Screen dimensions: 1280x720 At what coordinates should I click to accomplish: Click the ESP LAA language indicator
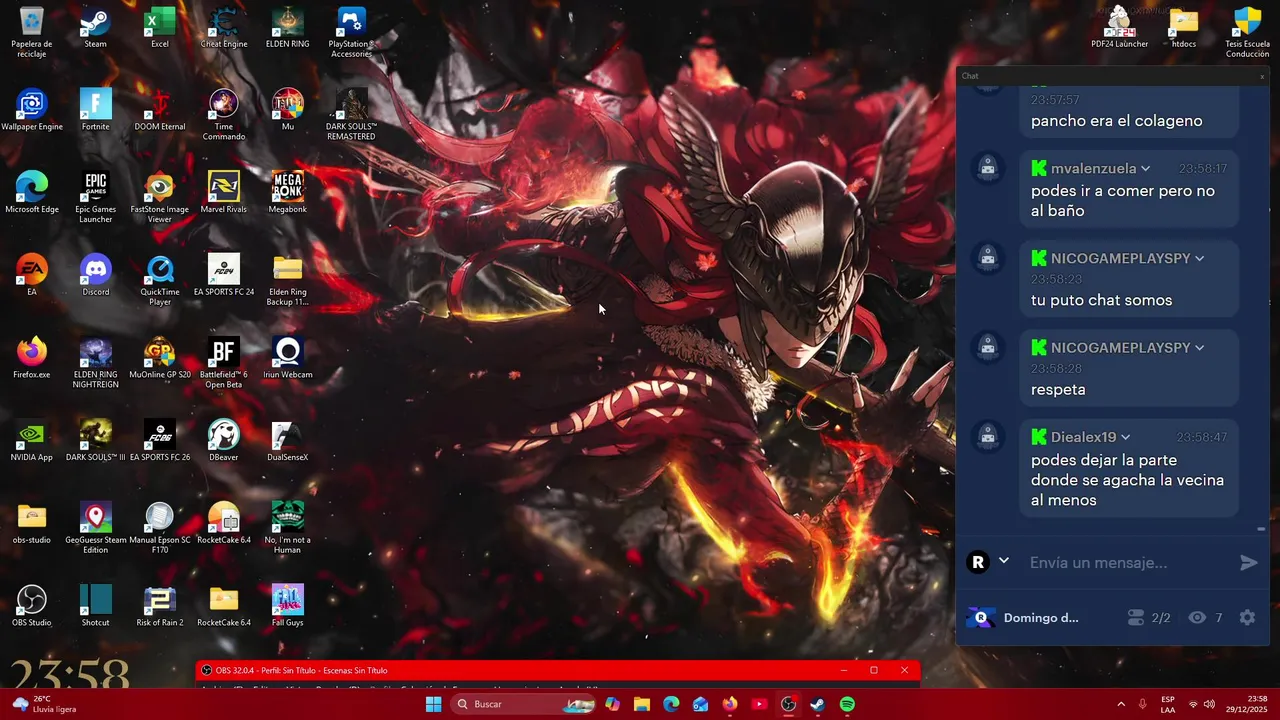tap(1168, 704)
